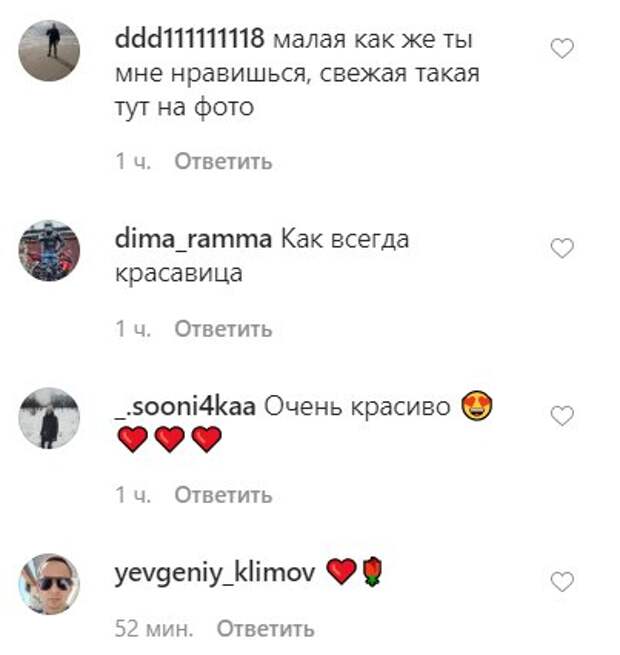The image size is (620, 655).
Task: Open the yevgeniy_klimov username link
Action: pos(215,573)
